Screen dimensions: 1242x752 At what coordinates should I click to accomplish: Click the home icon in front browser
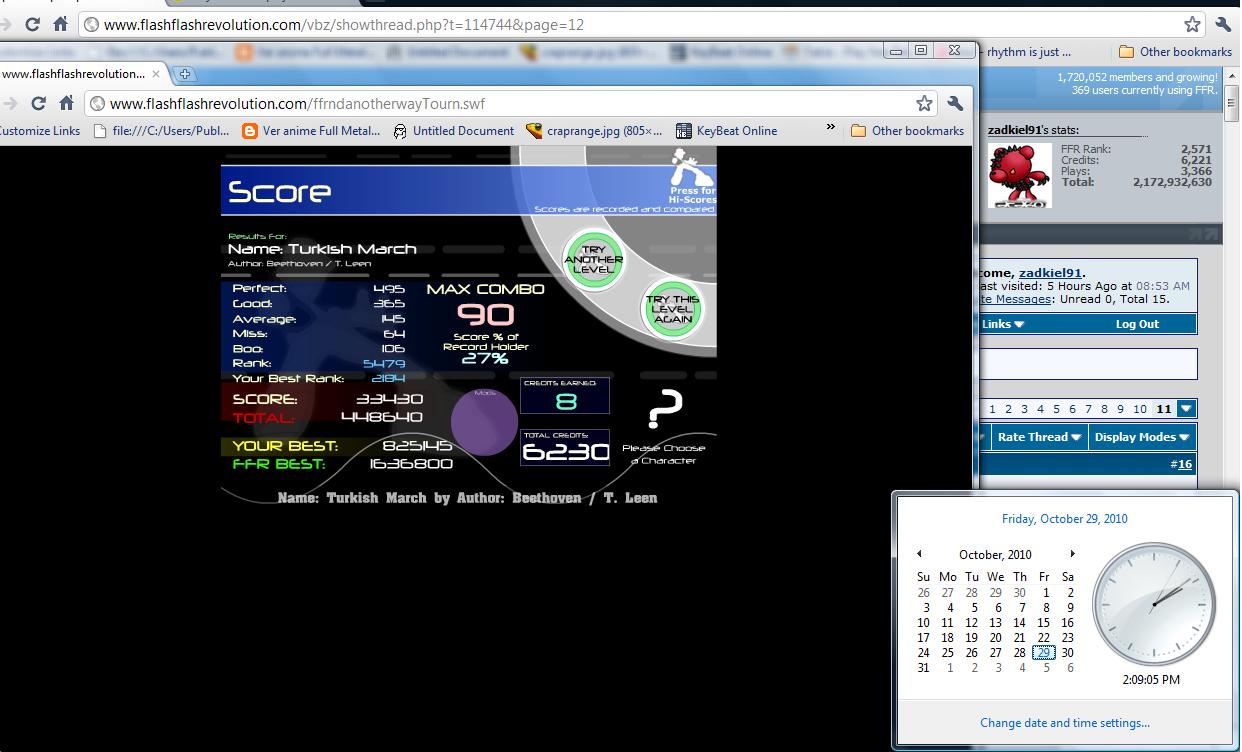point(66,103)
